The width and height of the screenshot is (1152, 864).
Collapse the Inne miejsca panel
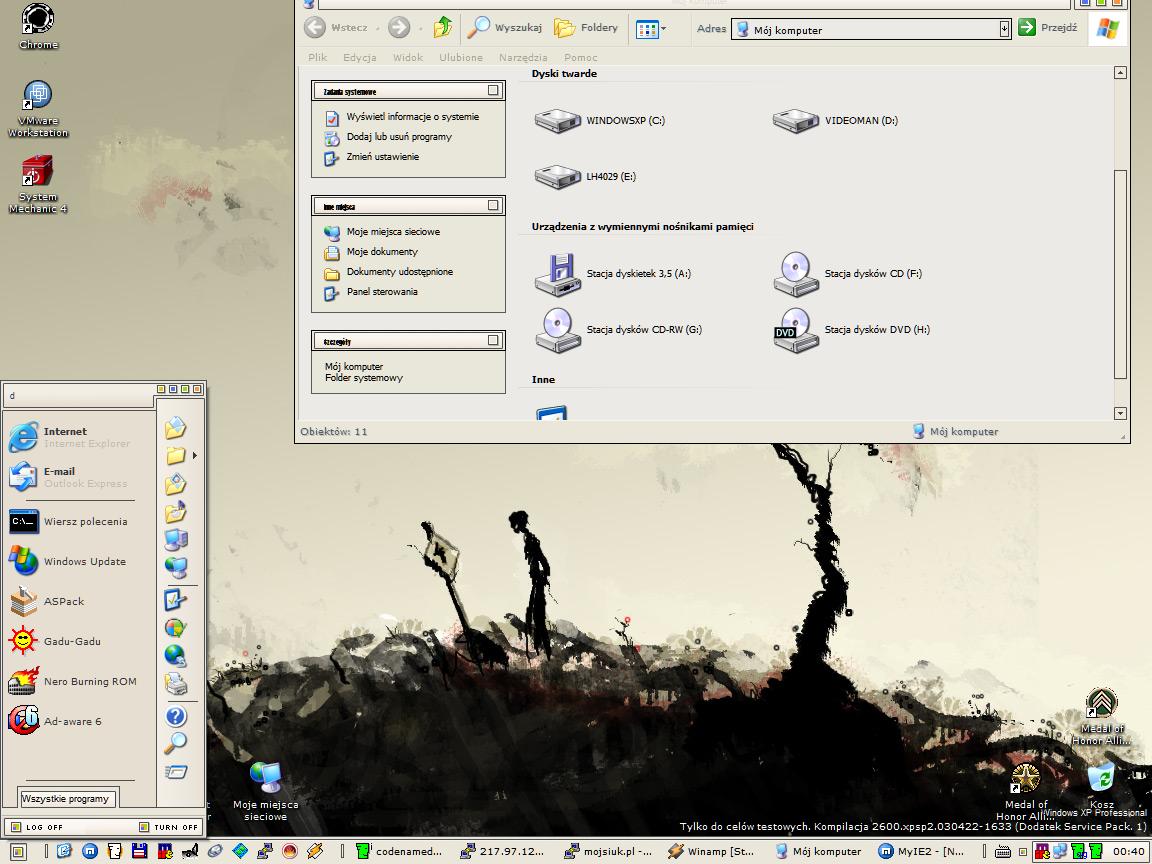[x=493, y=206]
